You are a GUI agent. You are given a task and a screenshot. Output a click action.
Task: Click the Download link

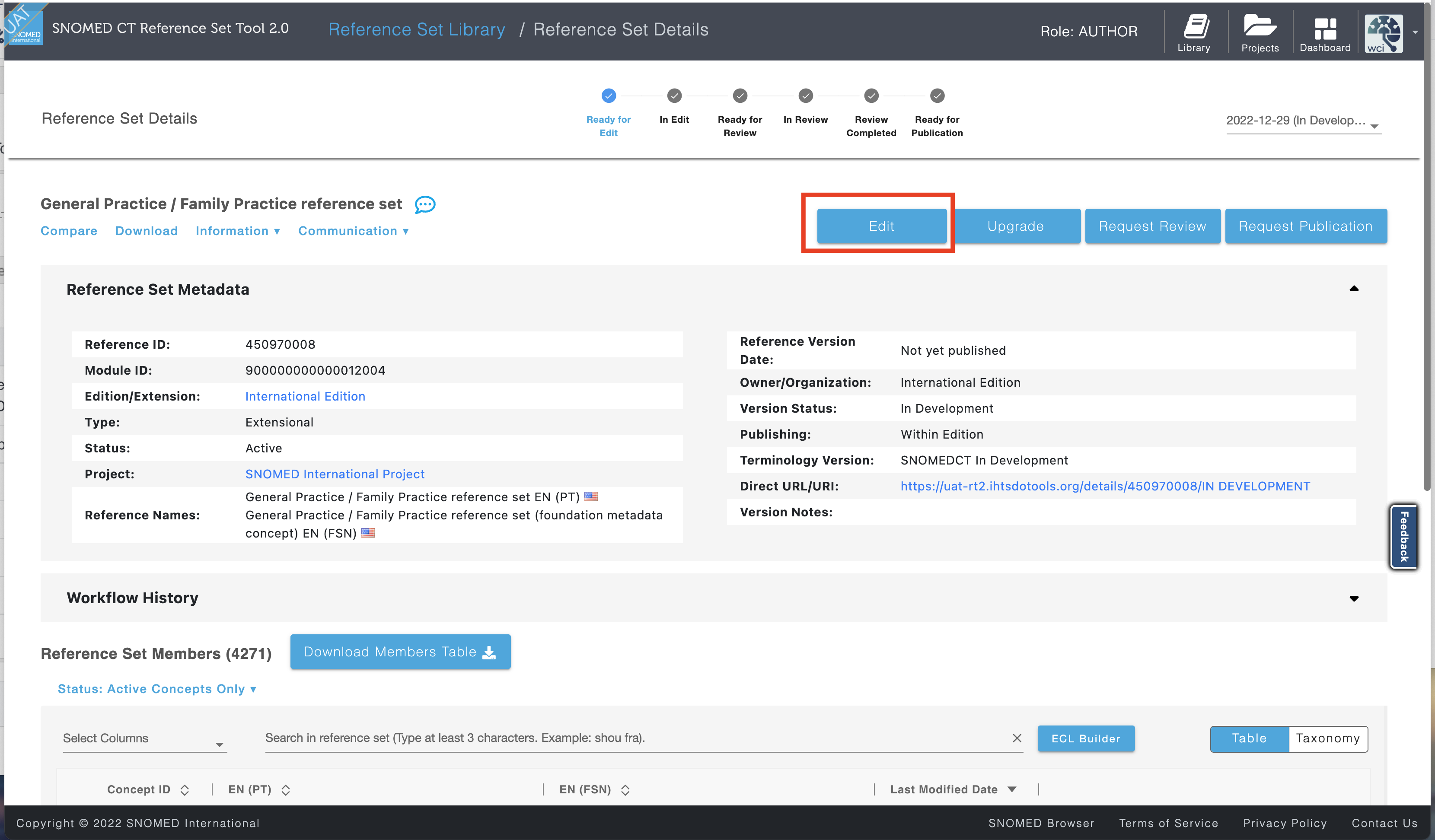[x=147, y=230]
